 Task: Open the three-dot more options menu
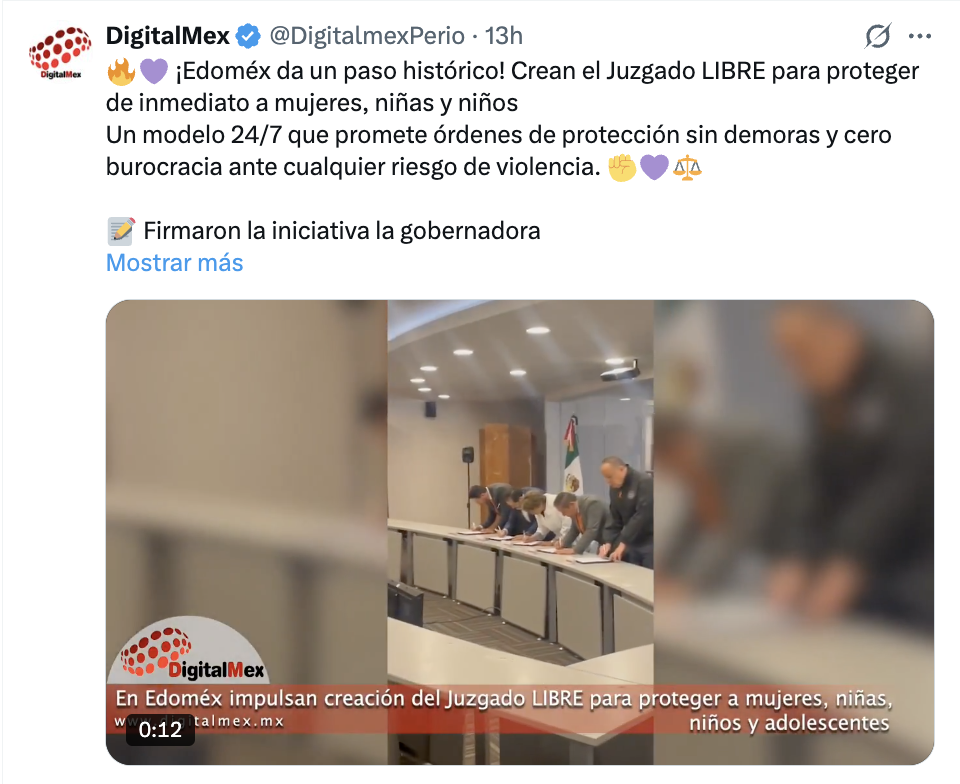click(920, 37)
